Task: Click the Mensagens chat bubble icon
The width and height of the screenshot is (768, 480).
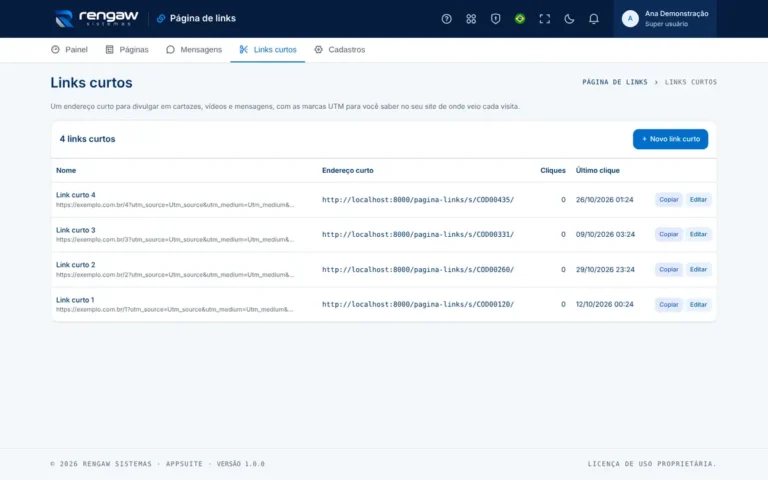Action: click(170, 49)
